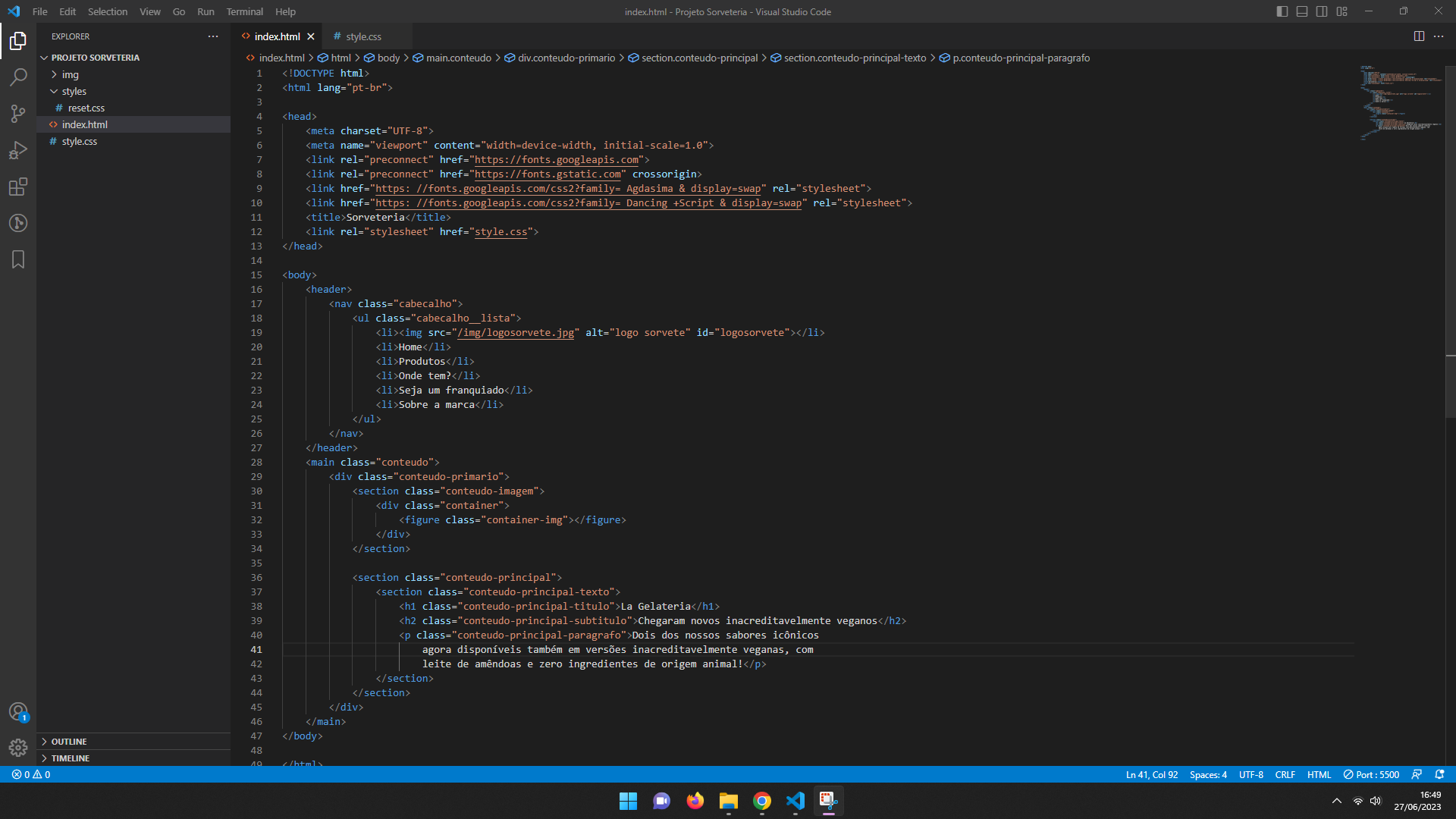Click the editor vertical scrollbar

(1450, 243)
